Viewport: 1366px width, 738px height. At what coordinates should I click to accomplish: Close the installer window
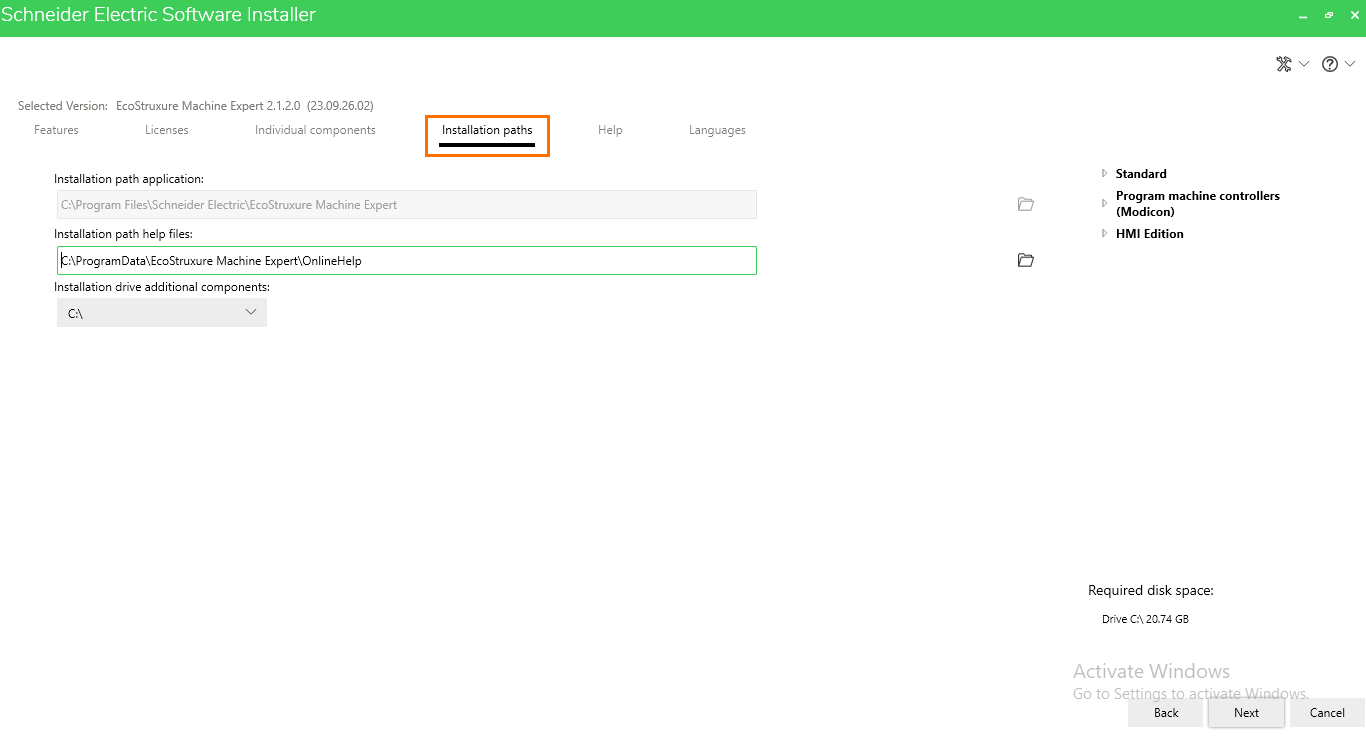point(1354,16)
